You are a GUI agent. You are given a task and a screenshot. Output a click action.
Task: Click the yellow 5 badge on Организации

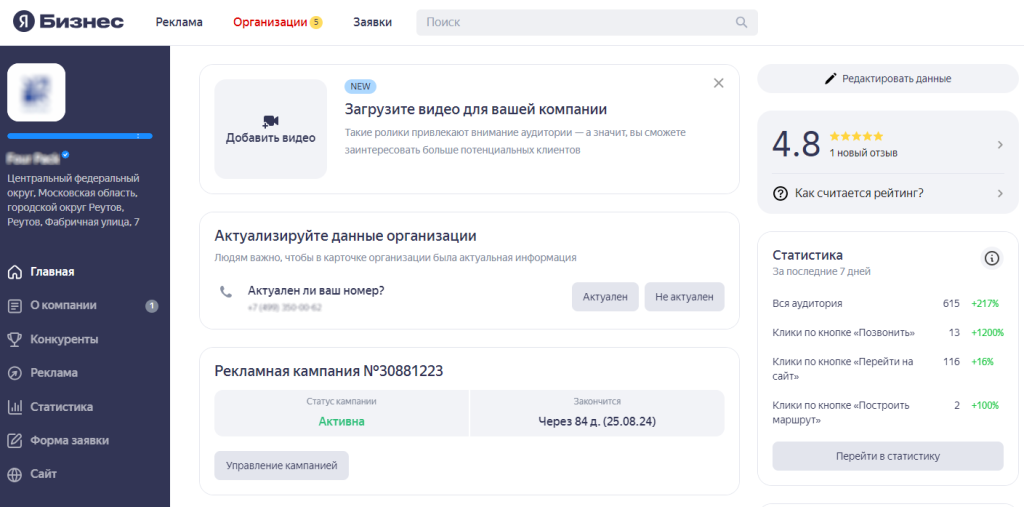pos(316,22)
